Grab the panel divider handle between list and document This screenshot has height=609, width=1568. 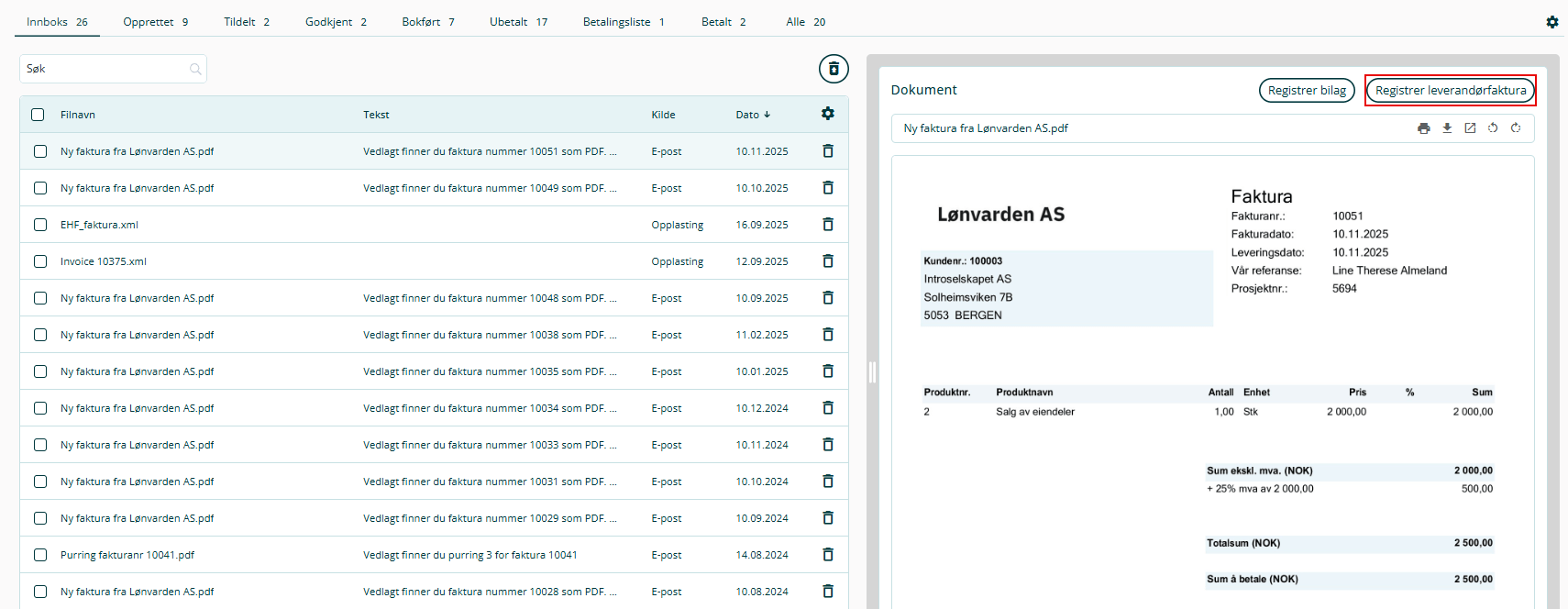click(x=872, y=371)
